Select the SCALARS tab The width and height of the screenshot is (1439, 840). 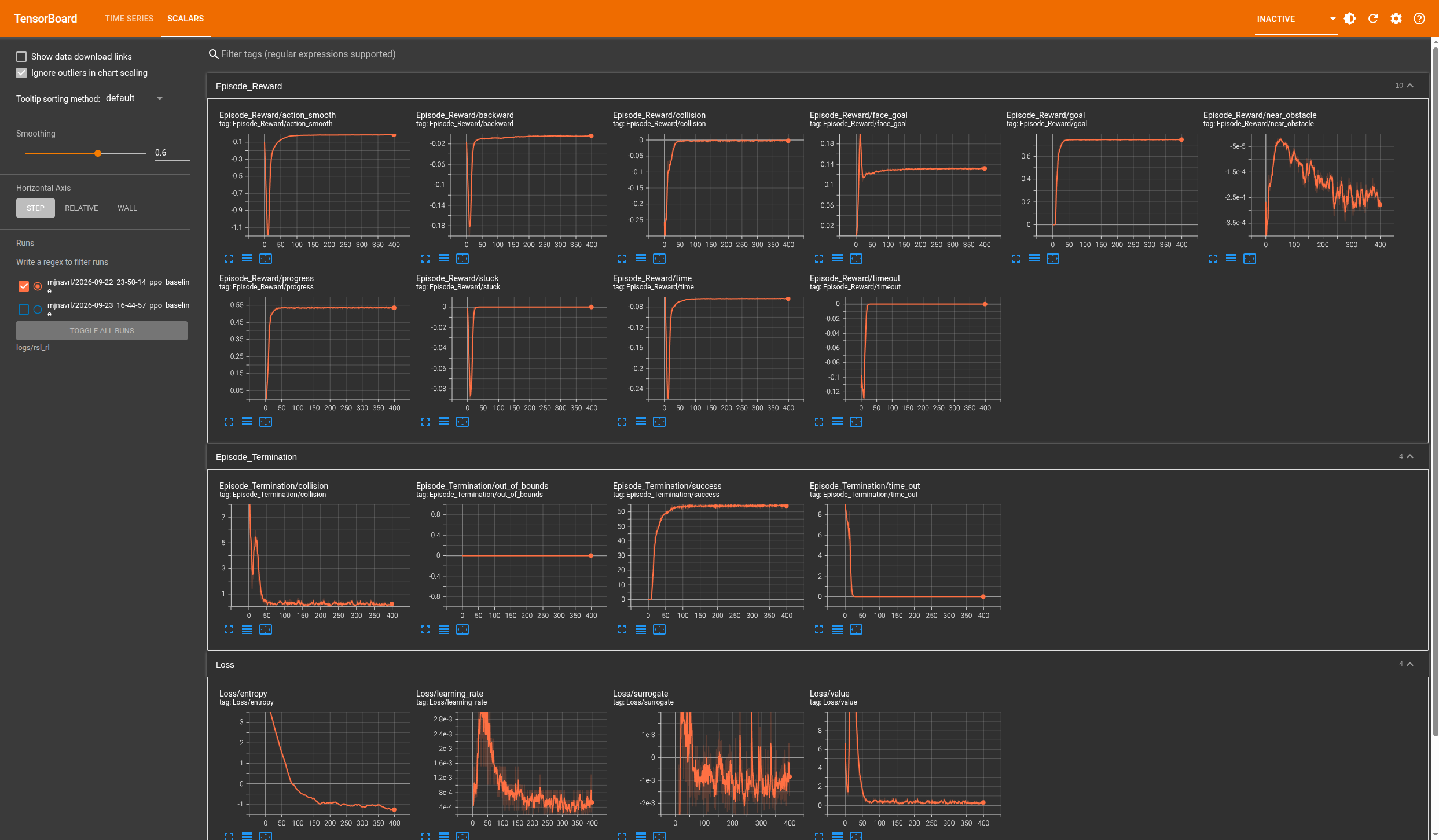[185, 19]
